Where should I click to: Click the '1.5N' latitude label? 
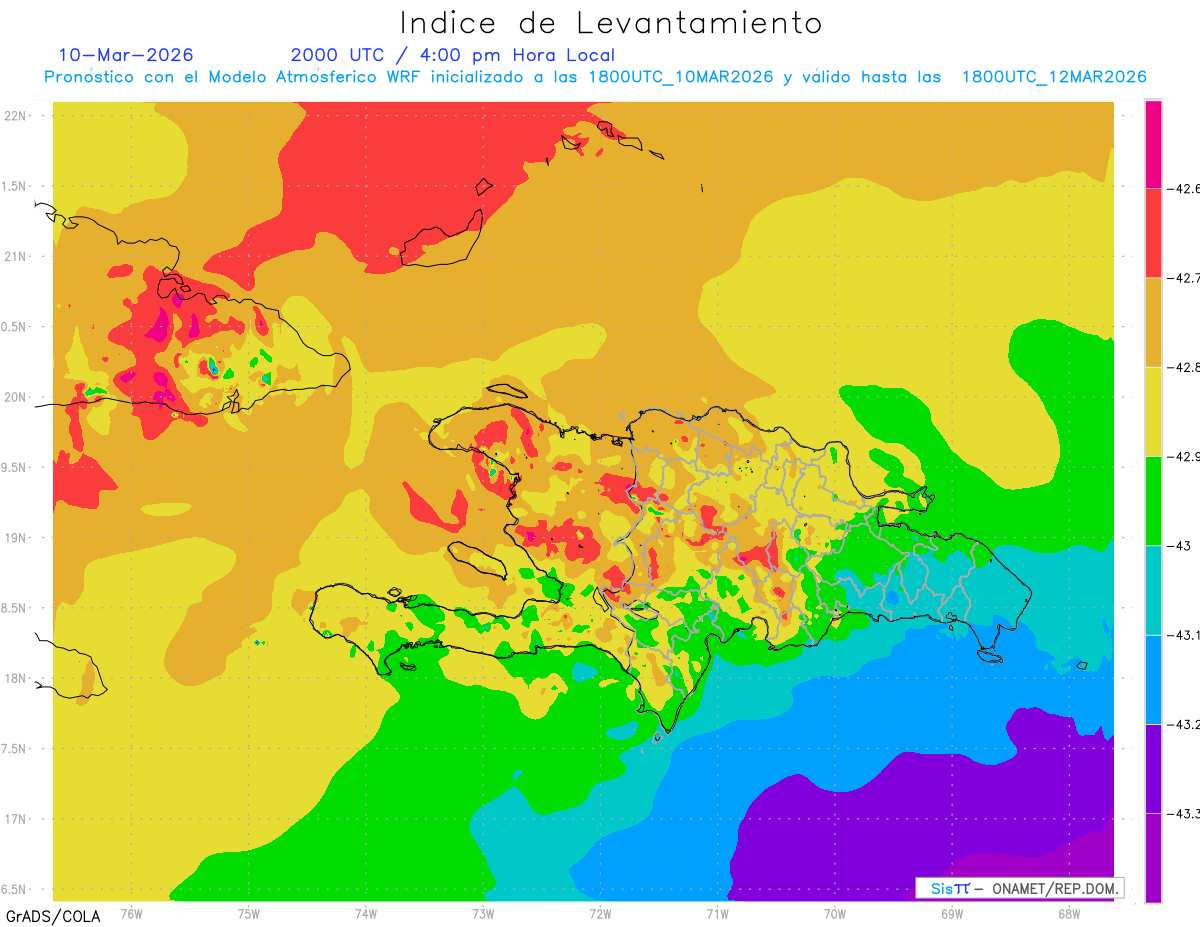[x=14, y=186]
